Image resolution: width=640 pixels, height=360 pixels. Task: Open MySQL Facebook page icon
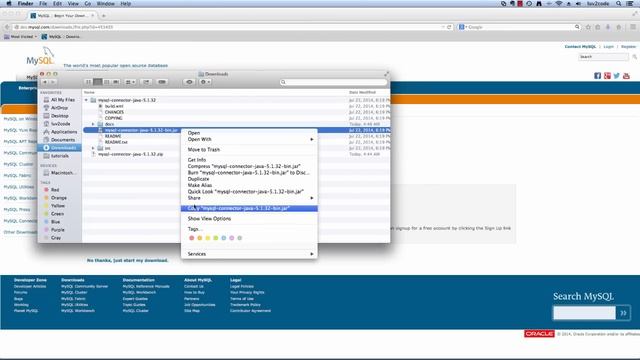click(x=598, y=76)
